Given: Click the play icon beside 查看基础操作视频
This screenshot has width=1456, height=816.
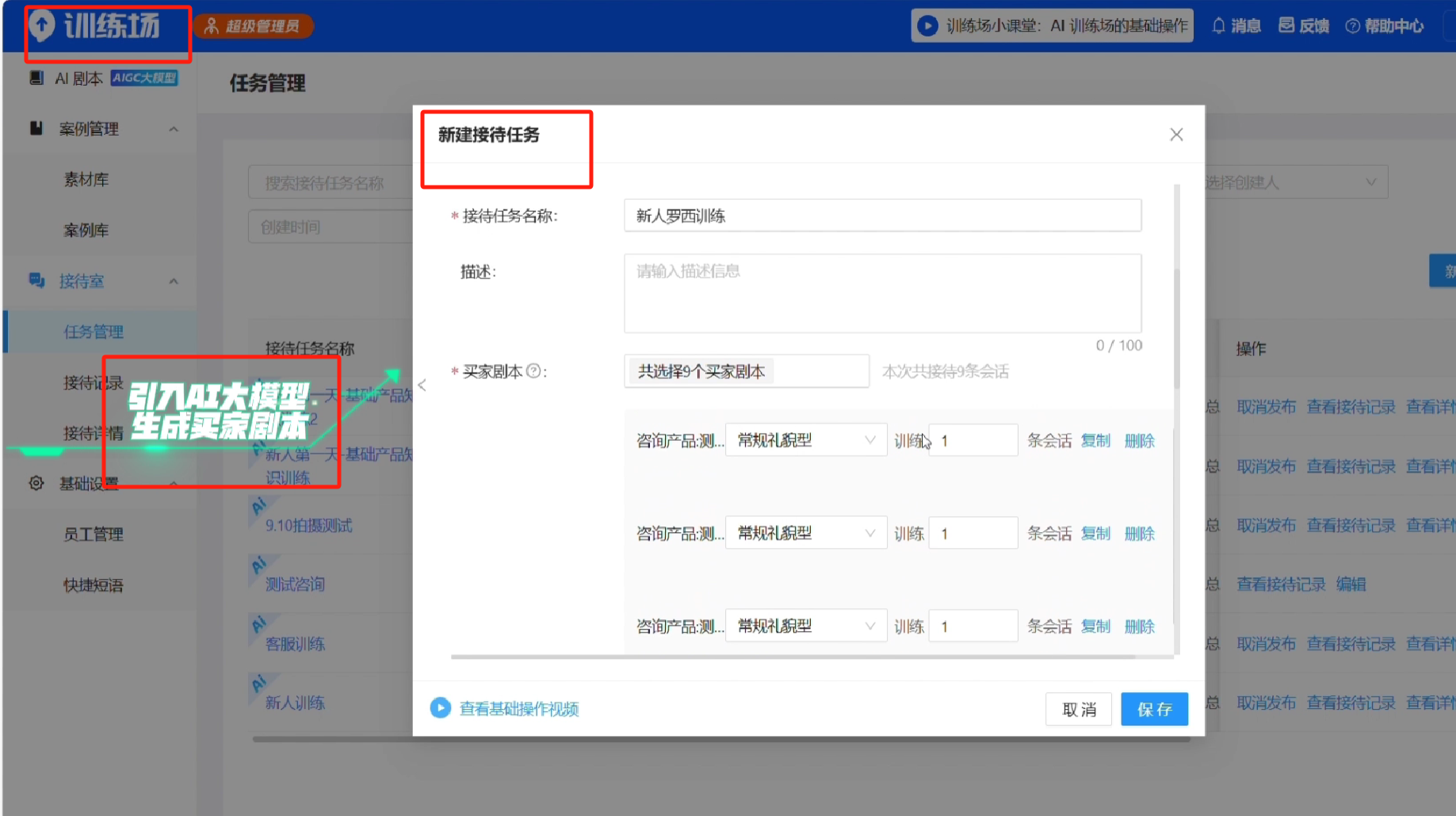Looking at the screenshot, I should pos(441,707).
